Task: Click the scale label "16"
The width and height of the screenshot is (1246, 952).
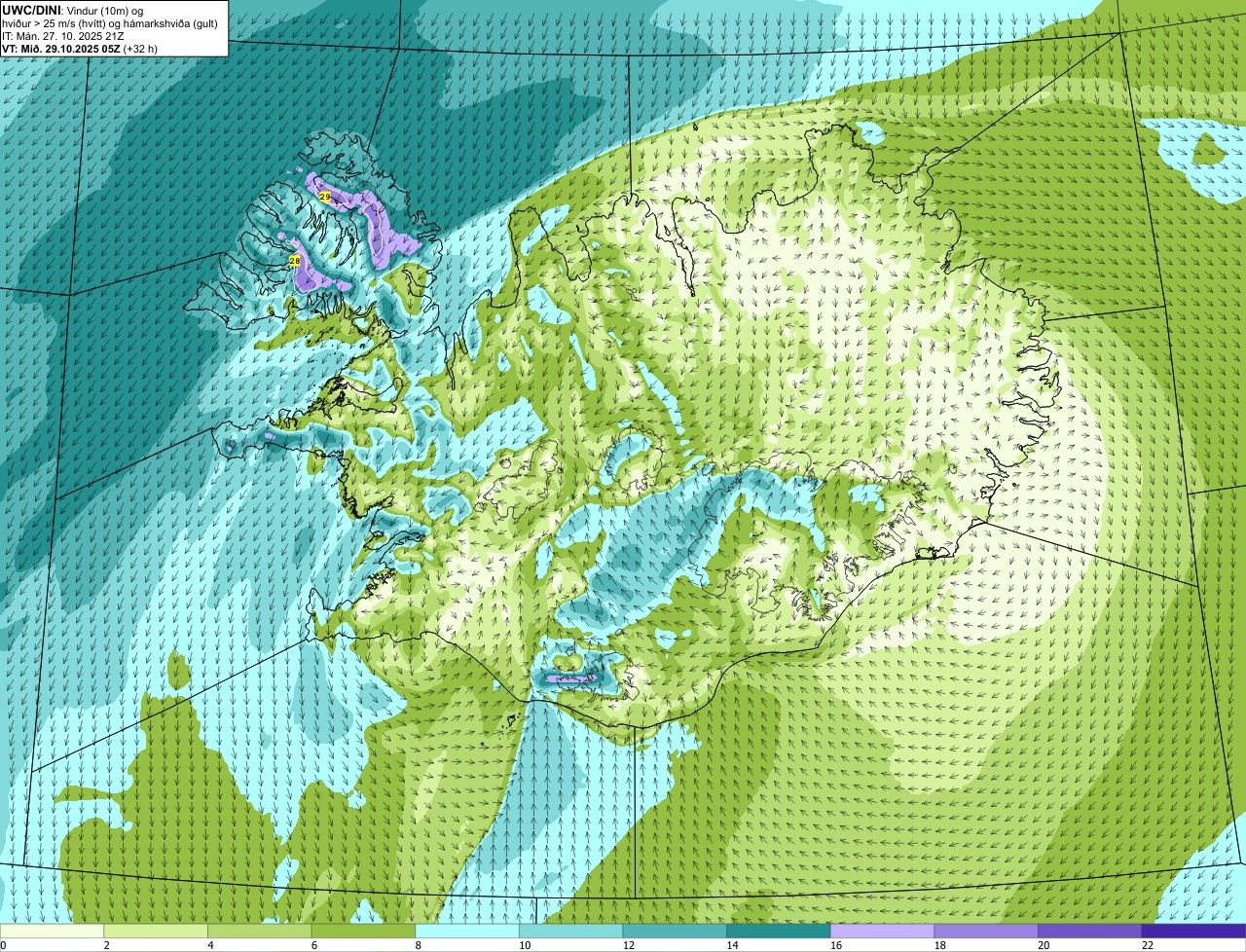Action: click(x=836, y=945)
